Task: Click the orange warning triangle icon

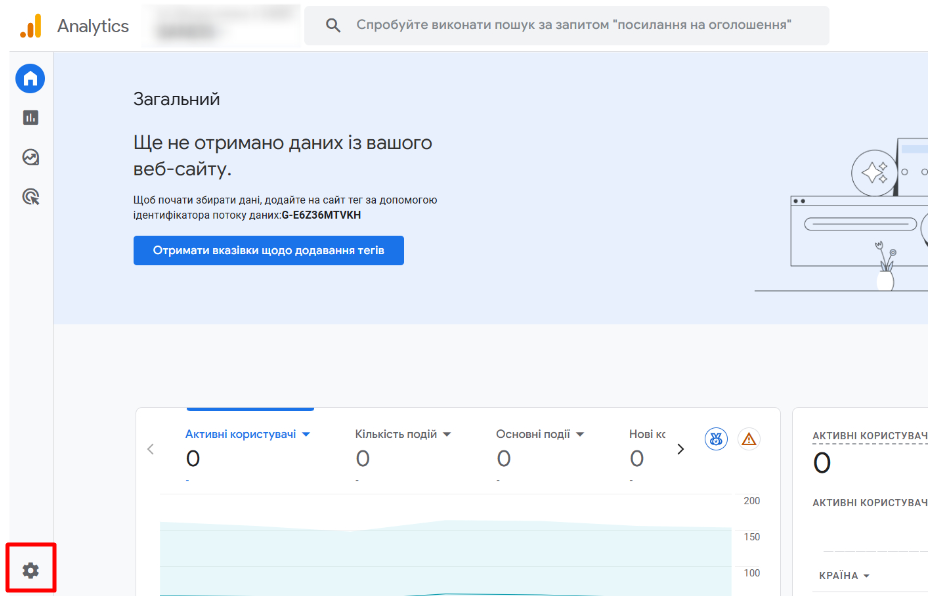Action: (x=748, y=439)
